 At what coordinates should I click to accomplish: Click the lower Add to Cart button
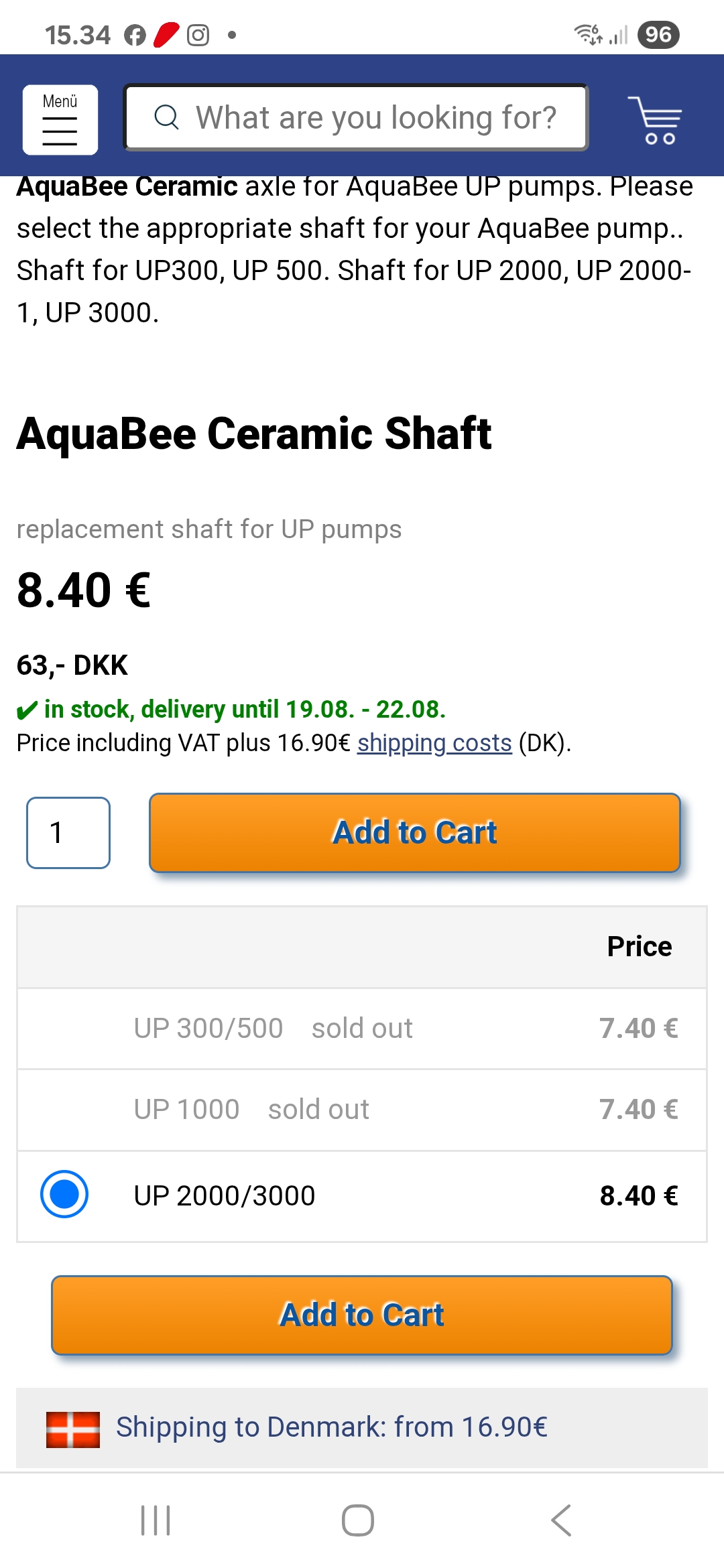pos(362,1315)
